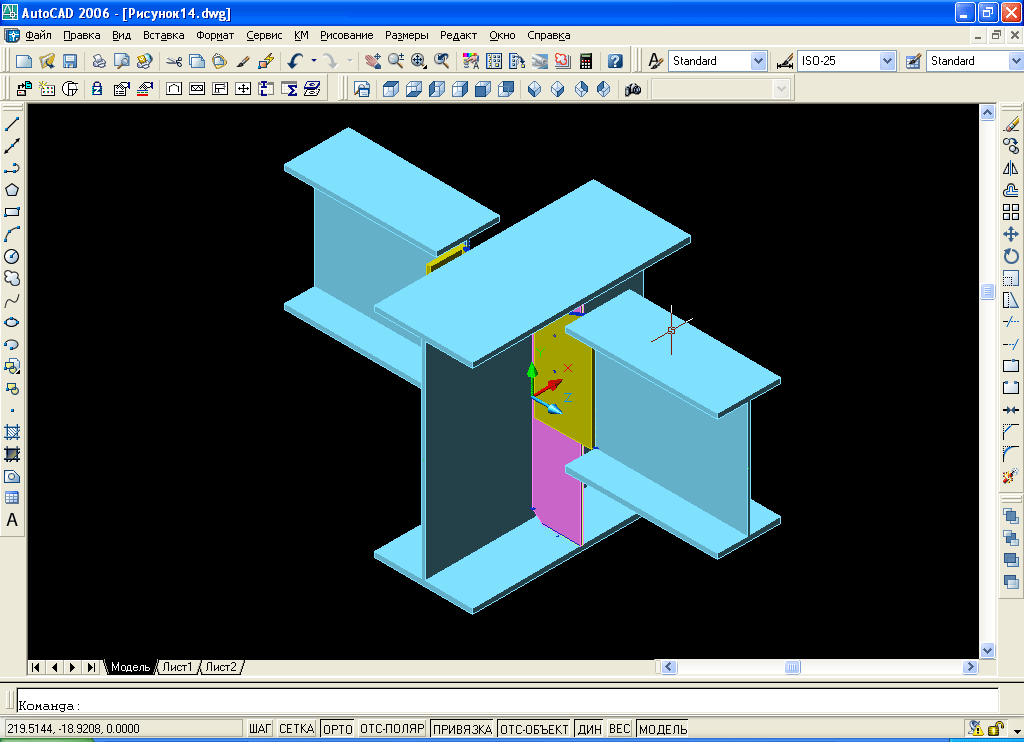
Task: Activate the Rotate modify tool
Action: [1011, 256]
